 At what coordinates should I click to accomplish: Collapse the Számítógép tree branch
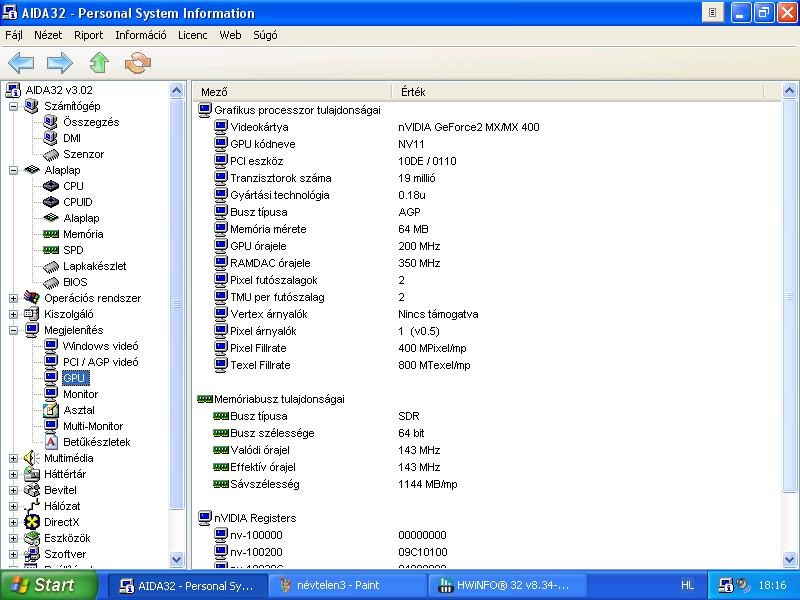(14, 106)
